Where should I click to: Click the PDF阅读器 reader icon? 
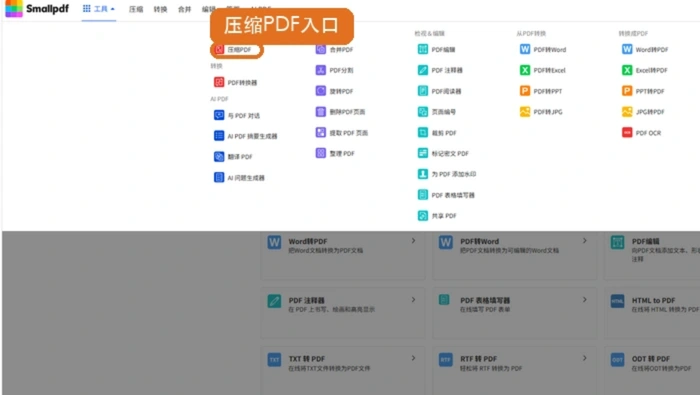point(422,91)
